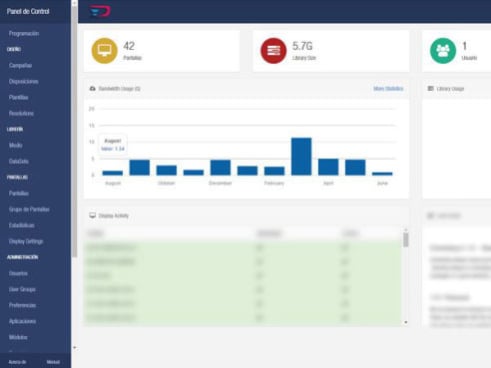
Task: Open Grupo de Pantallas in sidebar
Action: pos(29,209)
